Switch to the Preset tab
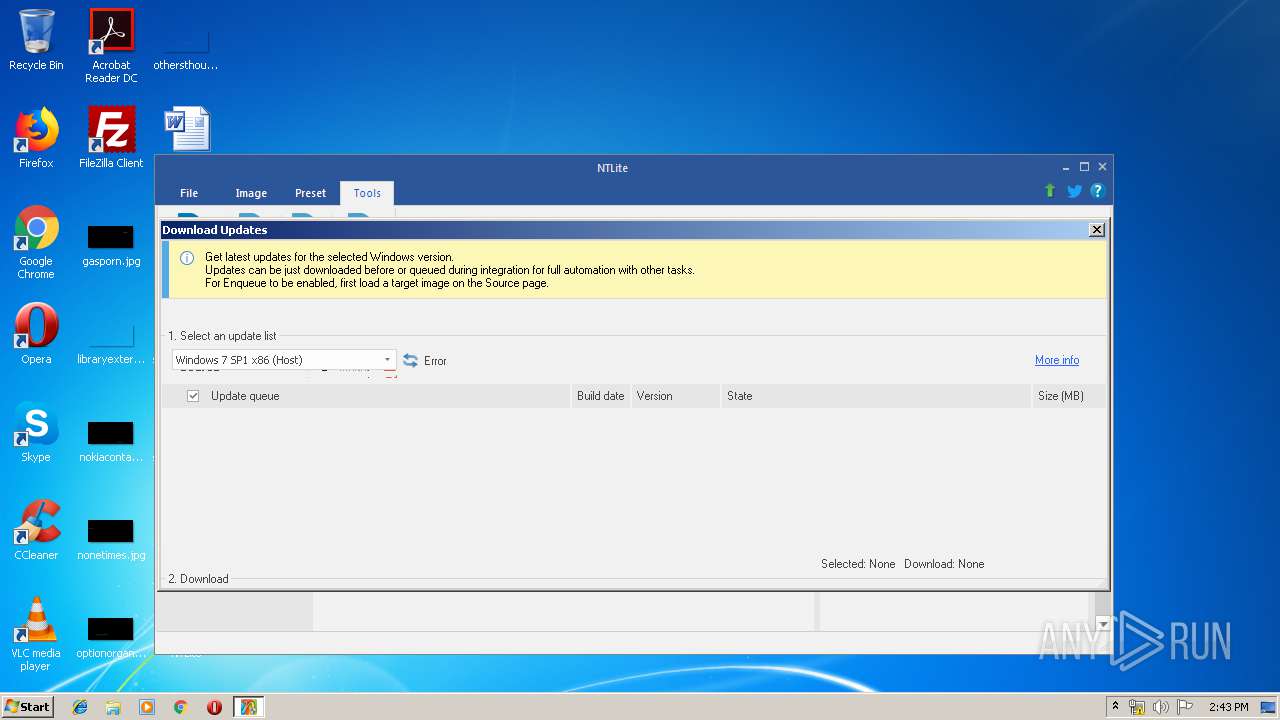 tap(310, 193)
